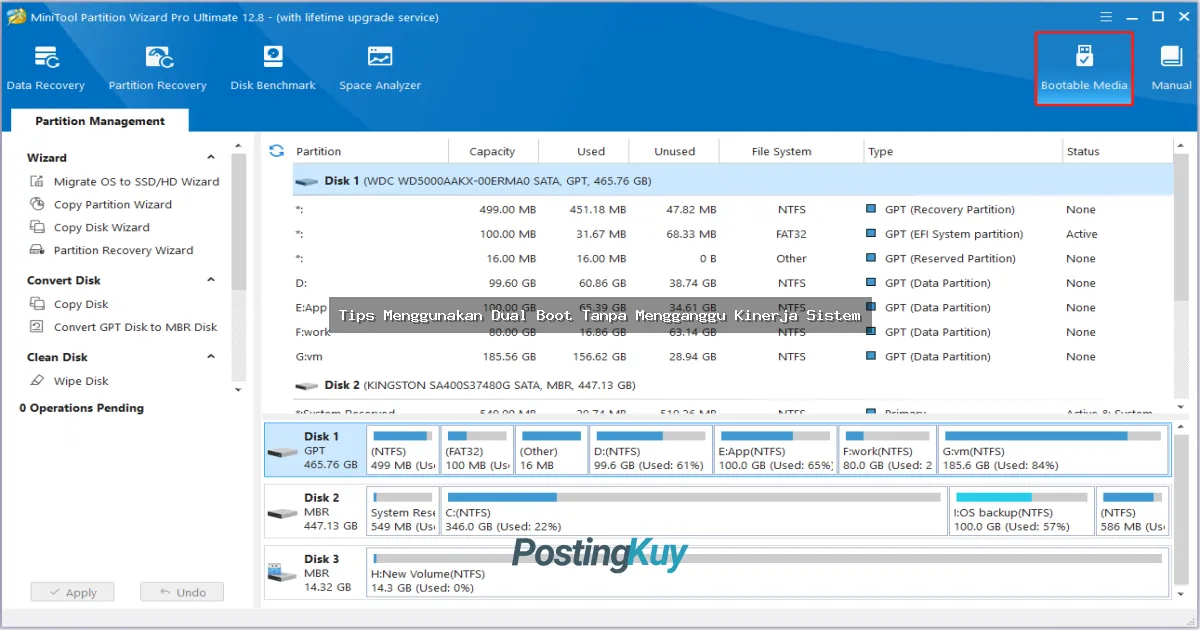Select H:New Volume(NTFS) block
This screenshot has width=1200, height=630.
coord(767,573)
